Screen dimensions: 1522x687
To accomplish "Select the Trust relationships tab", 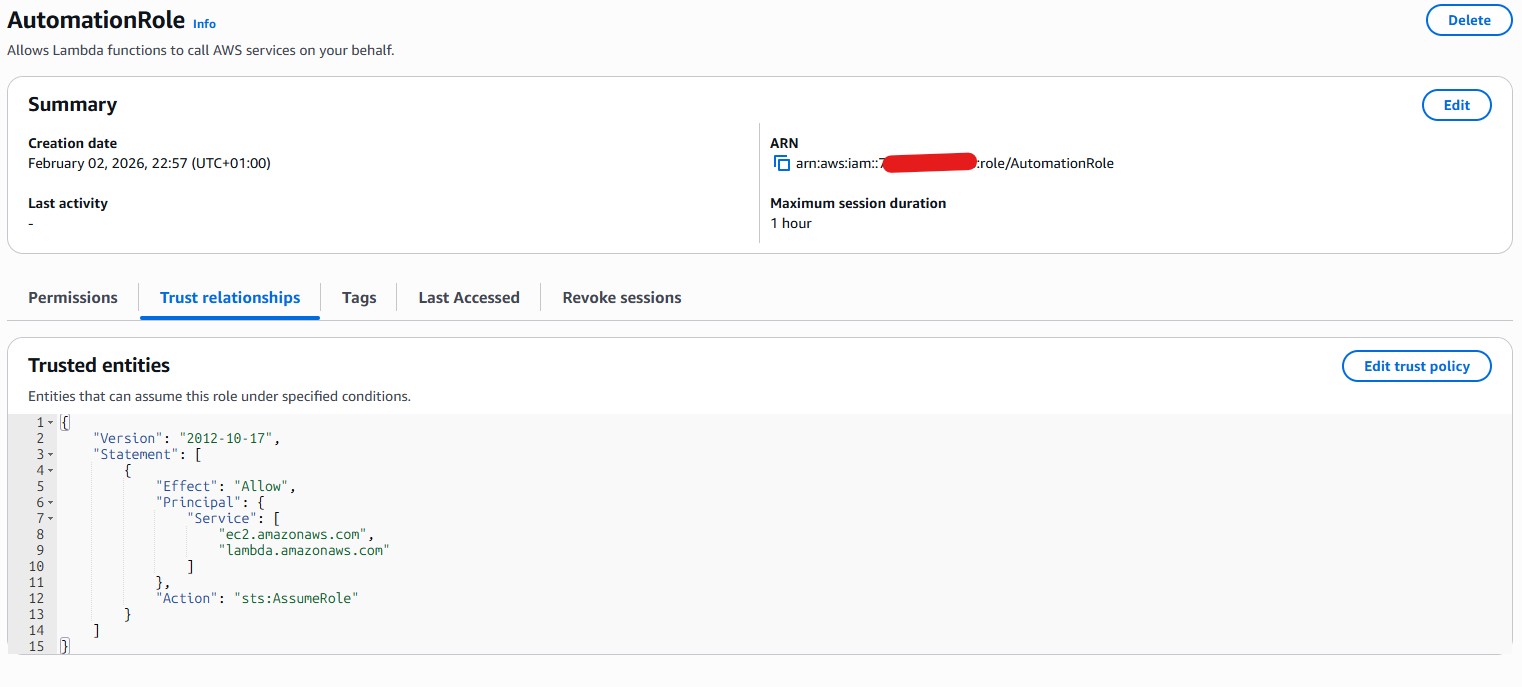I will (x=230, y=297).
